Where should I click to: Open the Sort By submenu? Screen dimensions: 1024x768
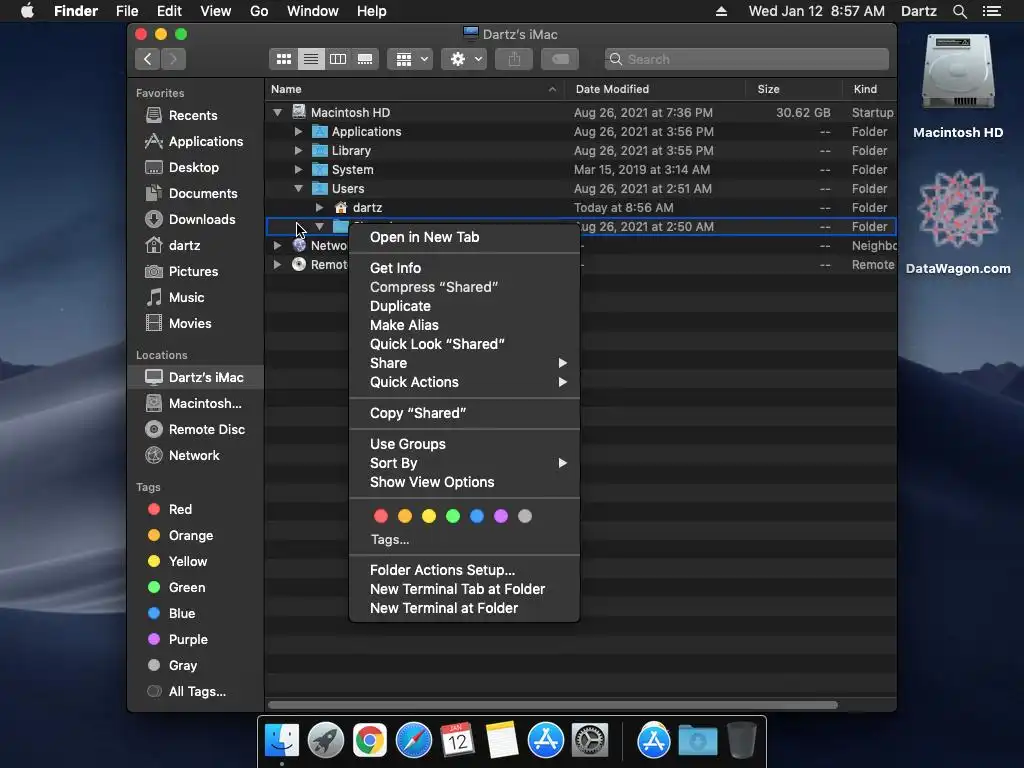[464, 463]
